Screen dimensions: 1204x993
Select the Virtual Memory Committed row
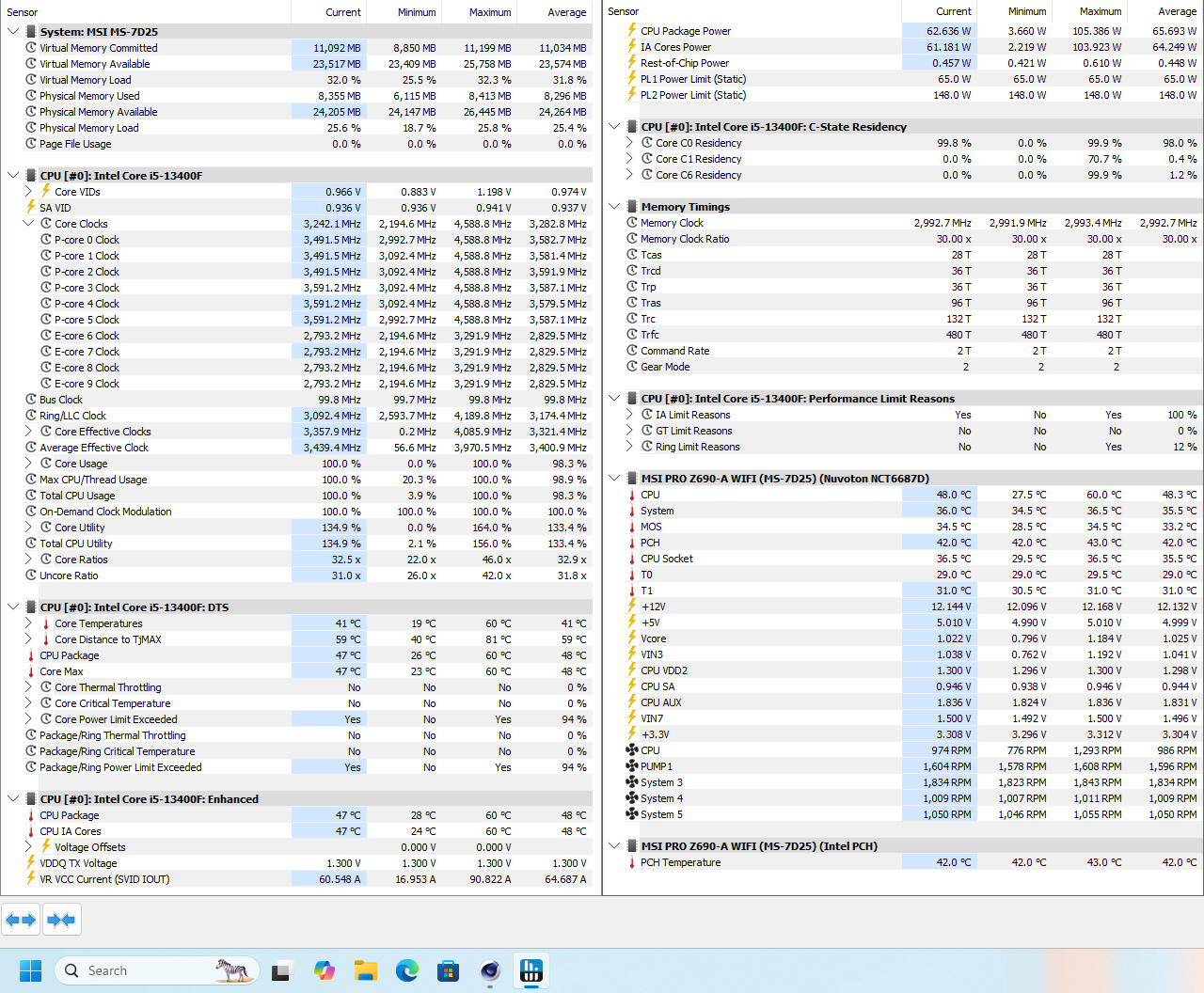296,48
